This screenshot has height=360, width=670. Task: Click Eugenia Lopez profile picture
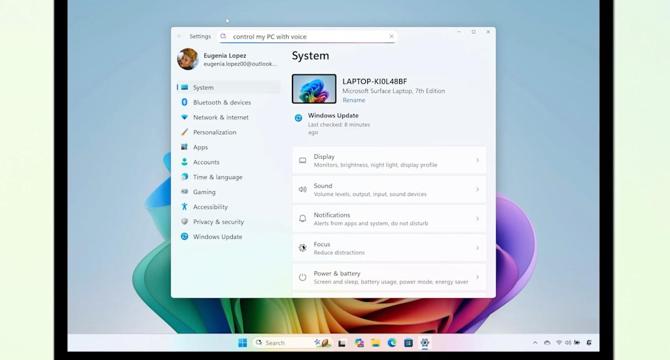pyautogui.click(x=188, y=59)
